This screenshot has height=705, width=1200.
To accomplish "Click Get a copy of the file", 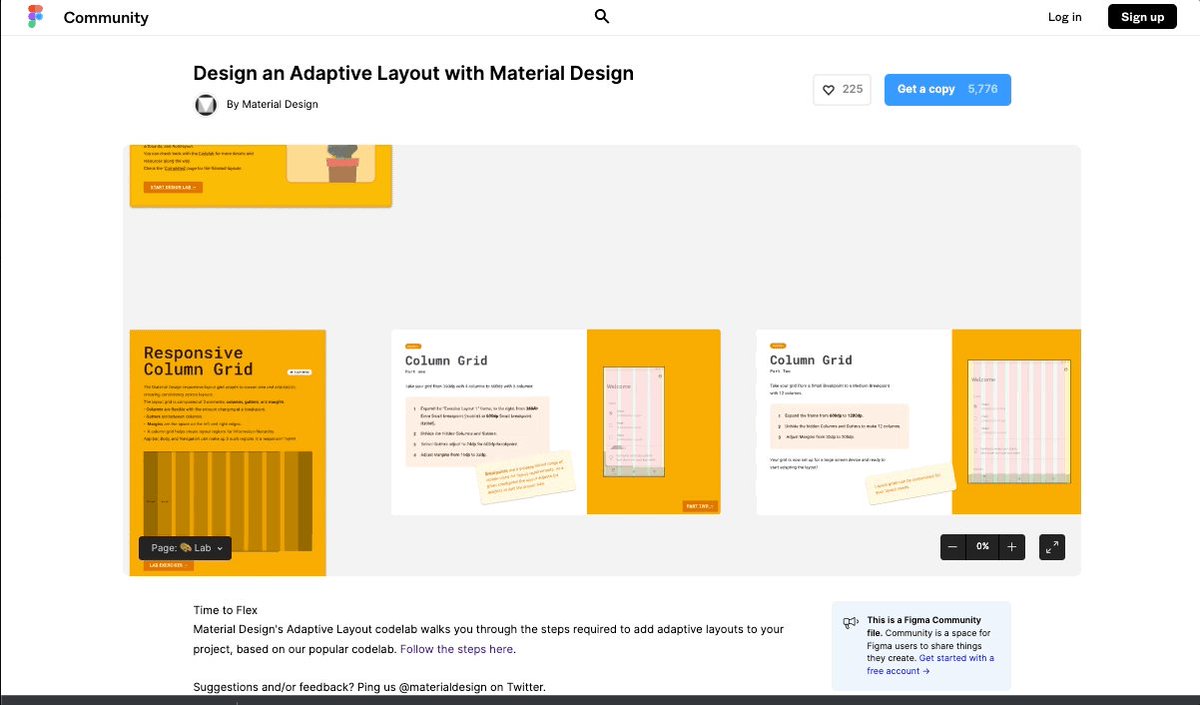I will tap(924, 89).
